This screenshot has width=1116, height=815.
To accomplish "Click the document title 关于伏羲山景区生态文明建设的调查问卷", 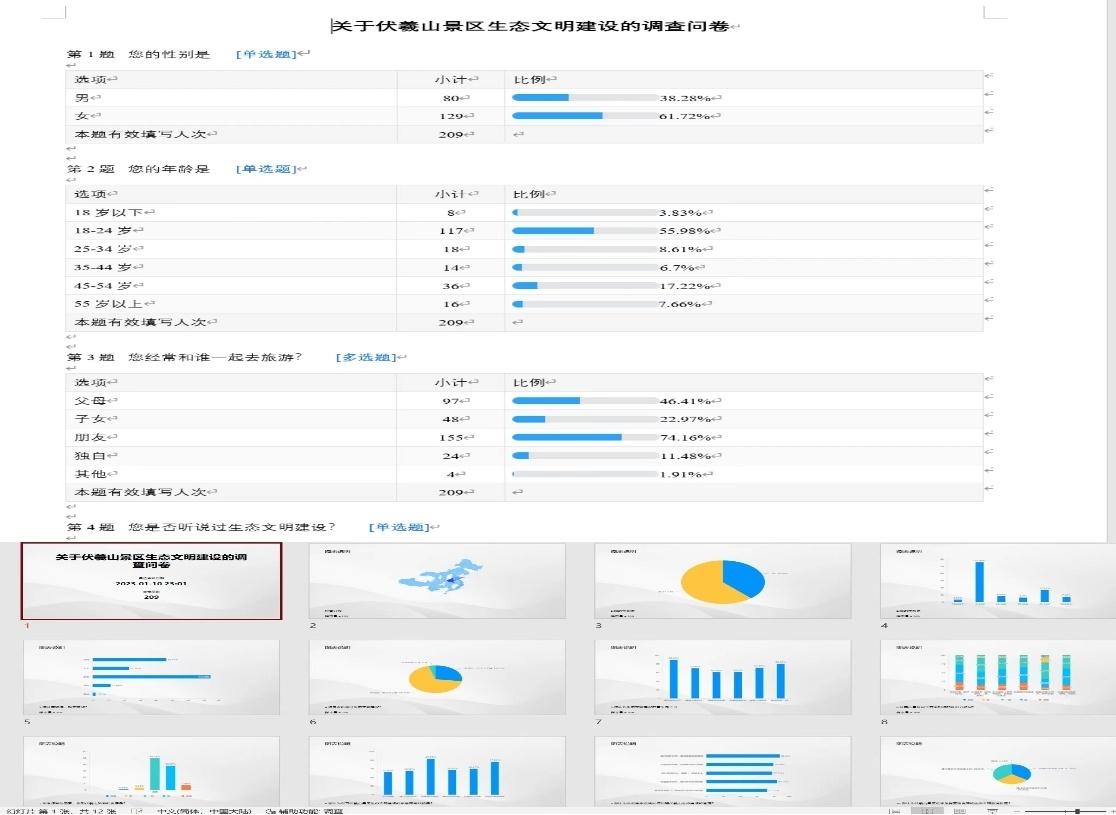I will (x=534, y=26).
